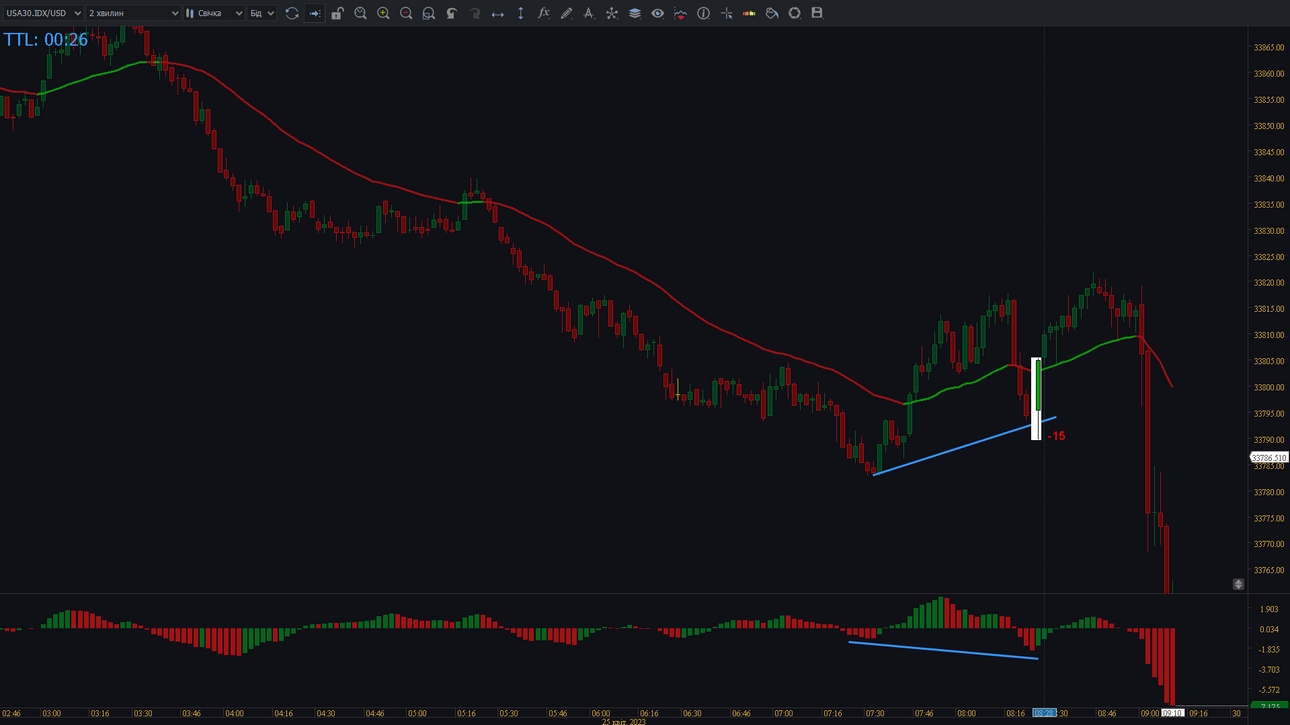Click the redo arrow icon
Viewport: 1290px width, 725px height.
pos(475,13)
